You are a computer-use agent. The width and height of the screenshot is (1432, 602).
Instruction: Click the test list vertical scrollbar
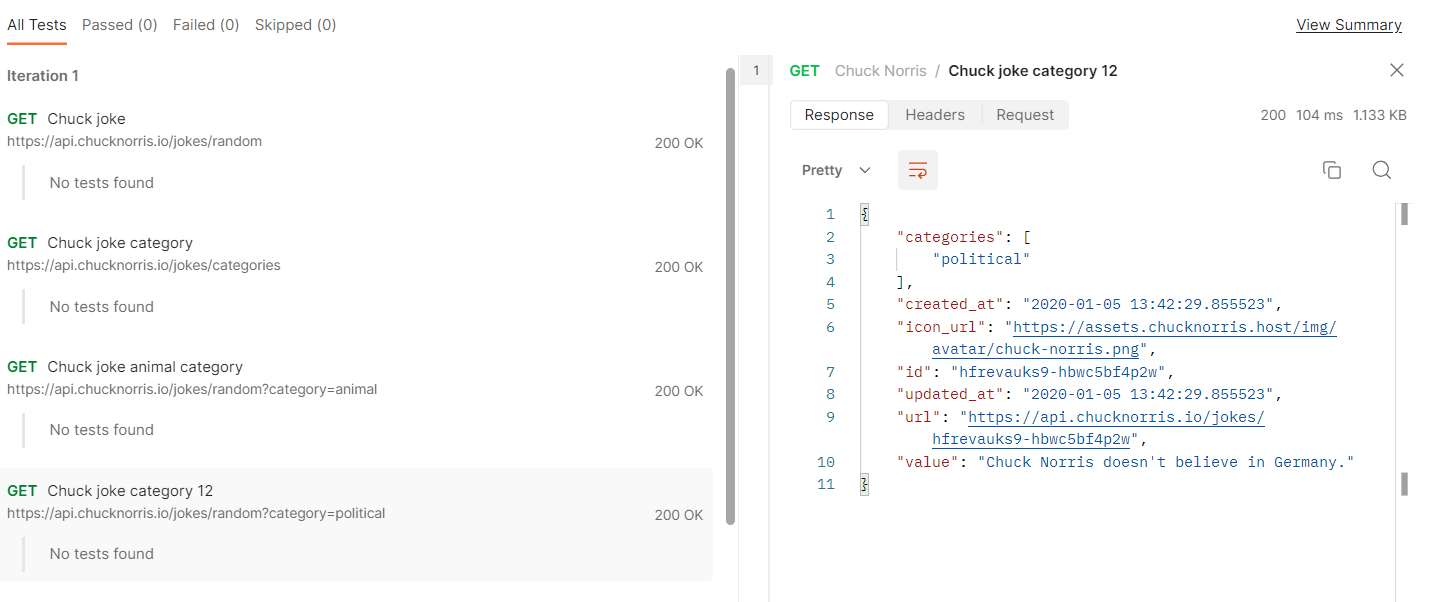(730, 295)
